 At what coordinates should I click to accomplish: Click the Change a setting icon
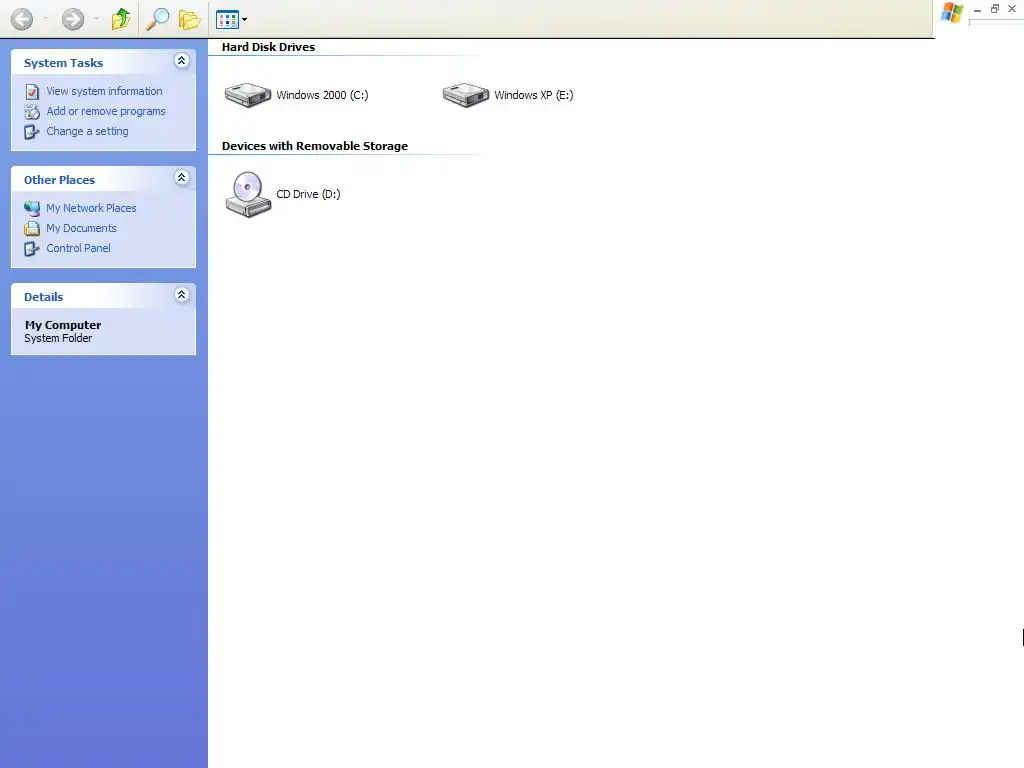(x=32, y=132)
